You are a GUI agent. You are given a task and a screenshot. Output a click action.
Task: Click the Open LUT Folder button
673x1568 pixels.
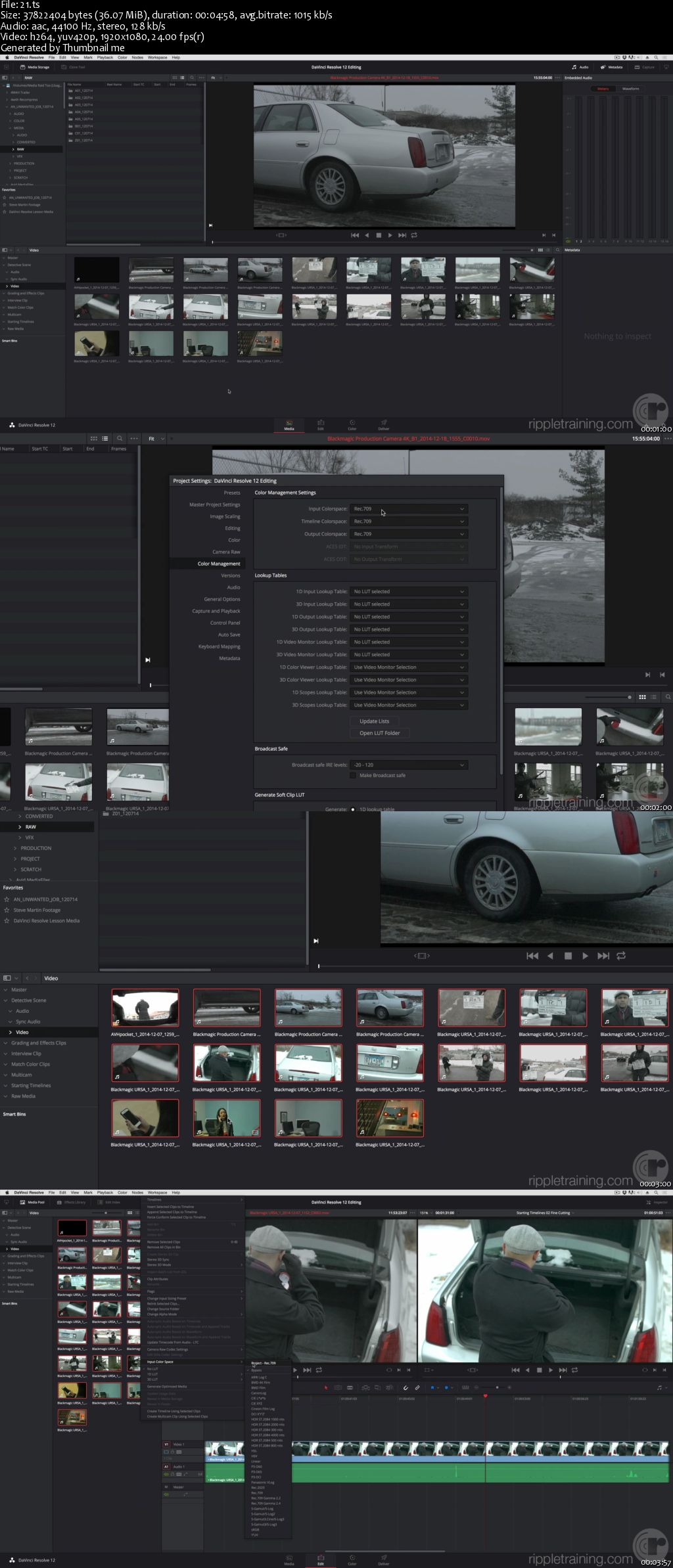tap(379, 733)
